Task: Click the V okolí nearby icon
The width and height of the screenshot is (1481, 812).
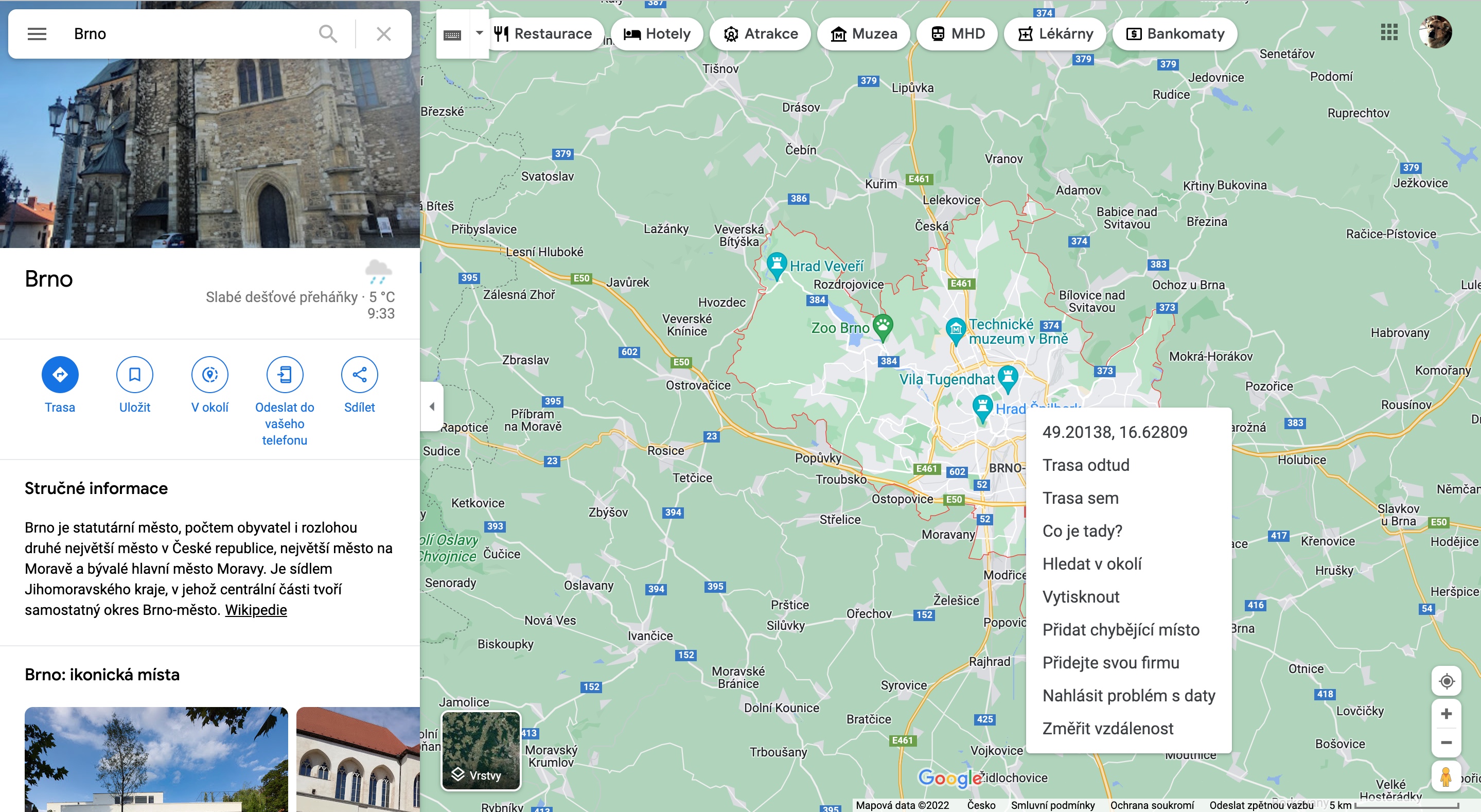Action: click(210, 375)
